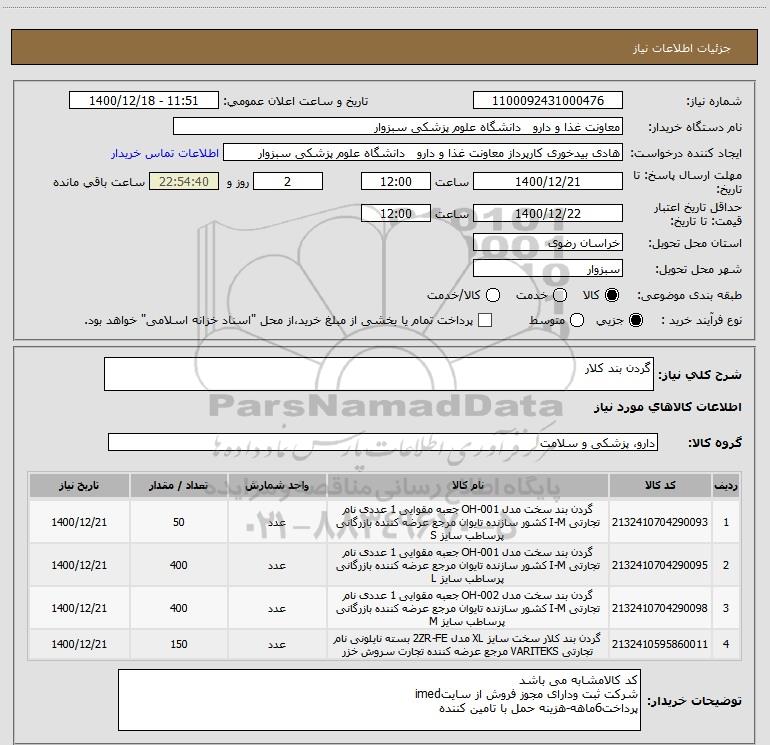
Task: Select جزیی purchase type radio
Action: (x=635, y=320)
